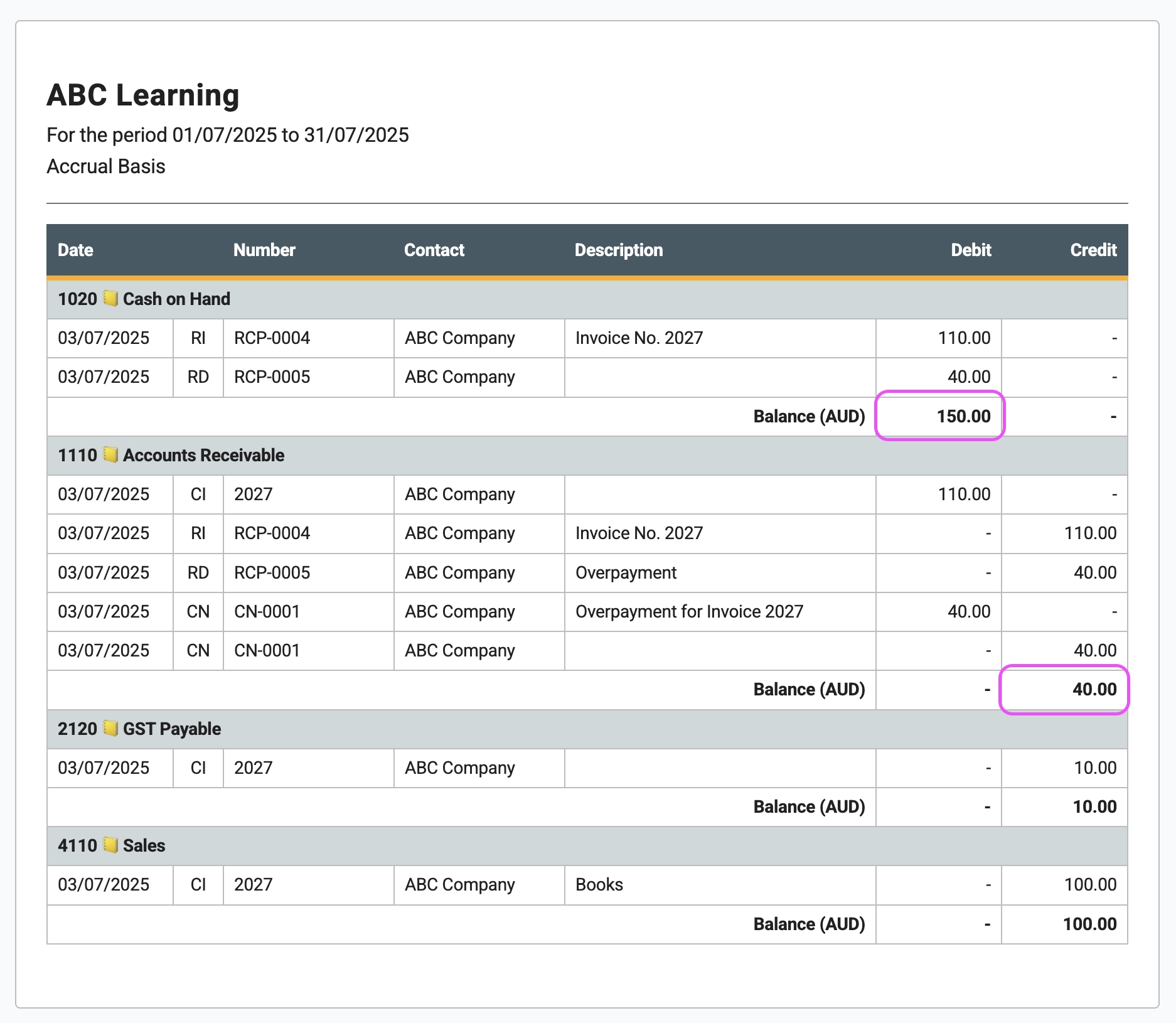Click CN-0001 on the Overpayment for Invoice 2027 row
Image resolution: width=1176 pixels, height=1023 pixels.
tap(267, 611)
